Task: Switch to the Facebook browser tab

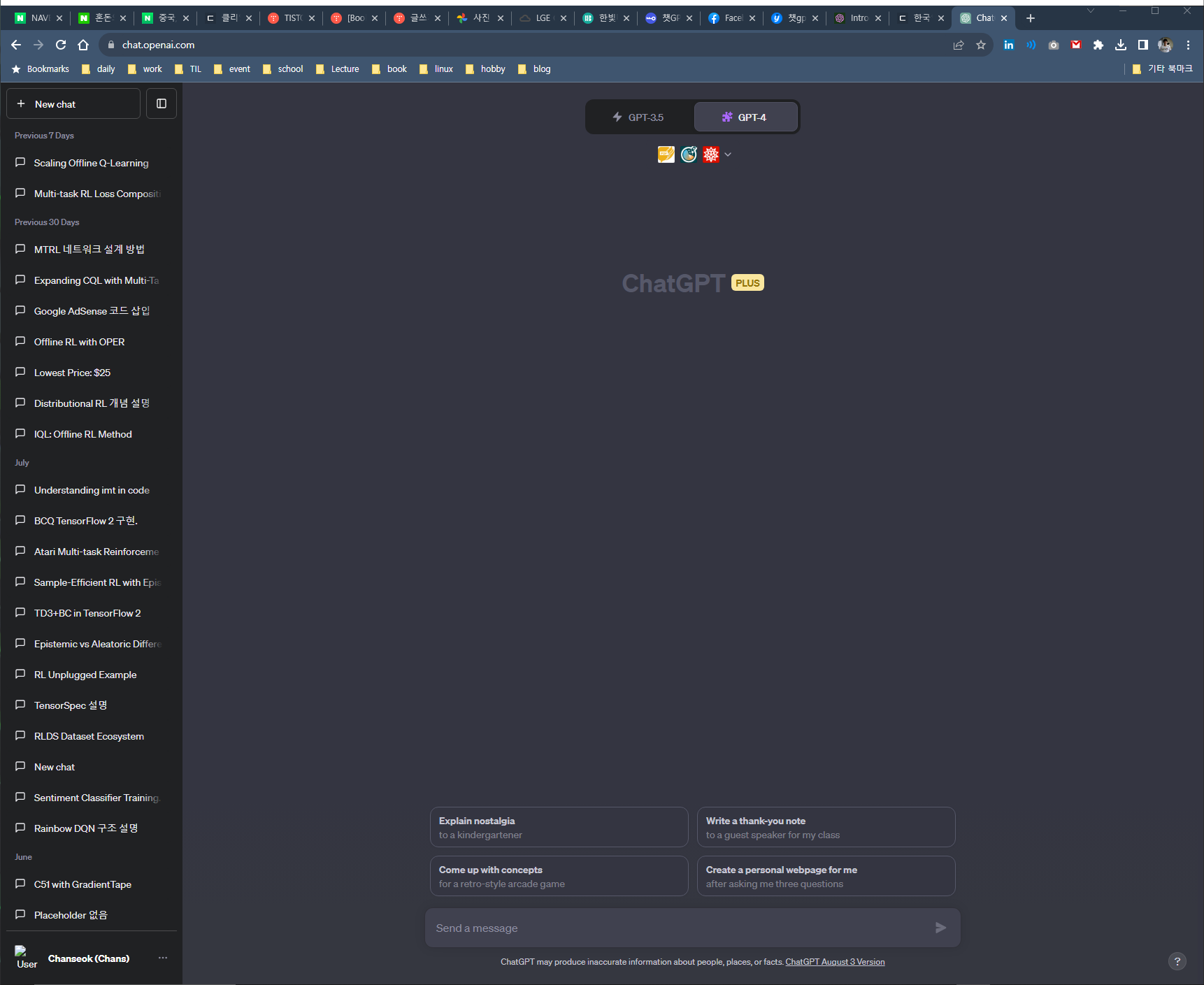Action: [x=732, y=18]
